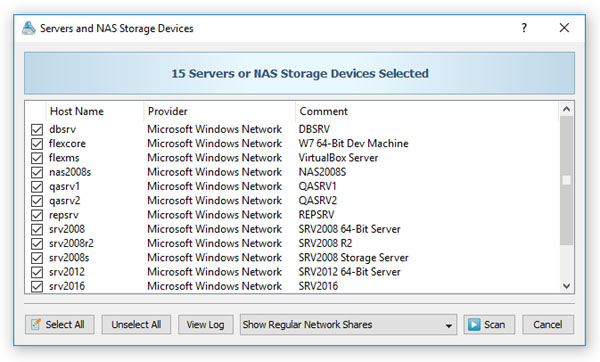The image size is (600, 362).
Task: Click the Cancel button
Action: [x=548, y=324]
